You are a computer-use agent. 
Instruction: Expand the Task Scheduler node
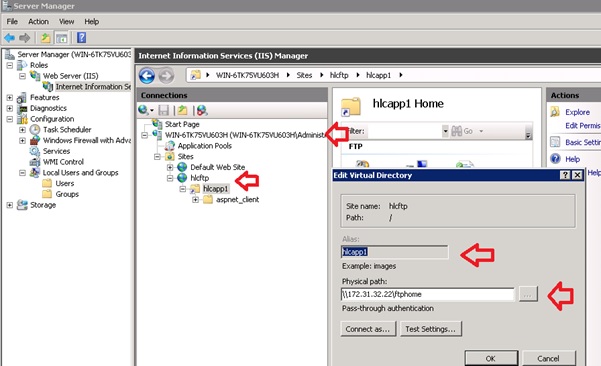click(x=23, y=130)
